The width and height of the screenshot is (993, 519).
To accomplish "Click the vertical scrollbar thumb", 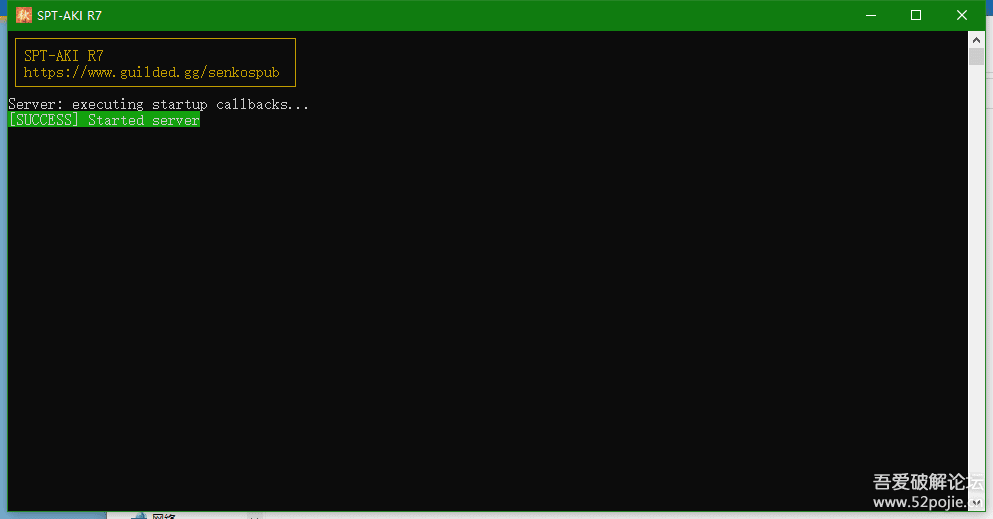I will click(x=977, y=55).
